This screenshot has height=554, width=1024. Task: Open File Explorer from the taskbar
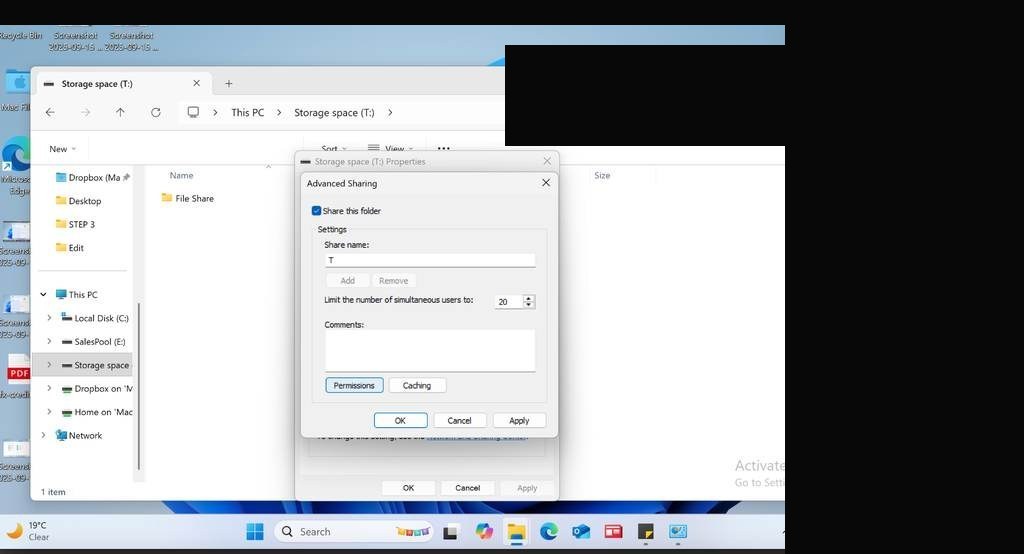click(517, 532)
